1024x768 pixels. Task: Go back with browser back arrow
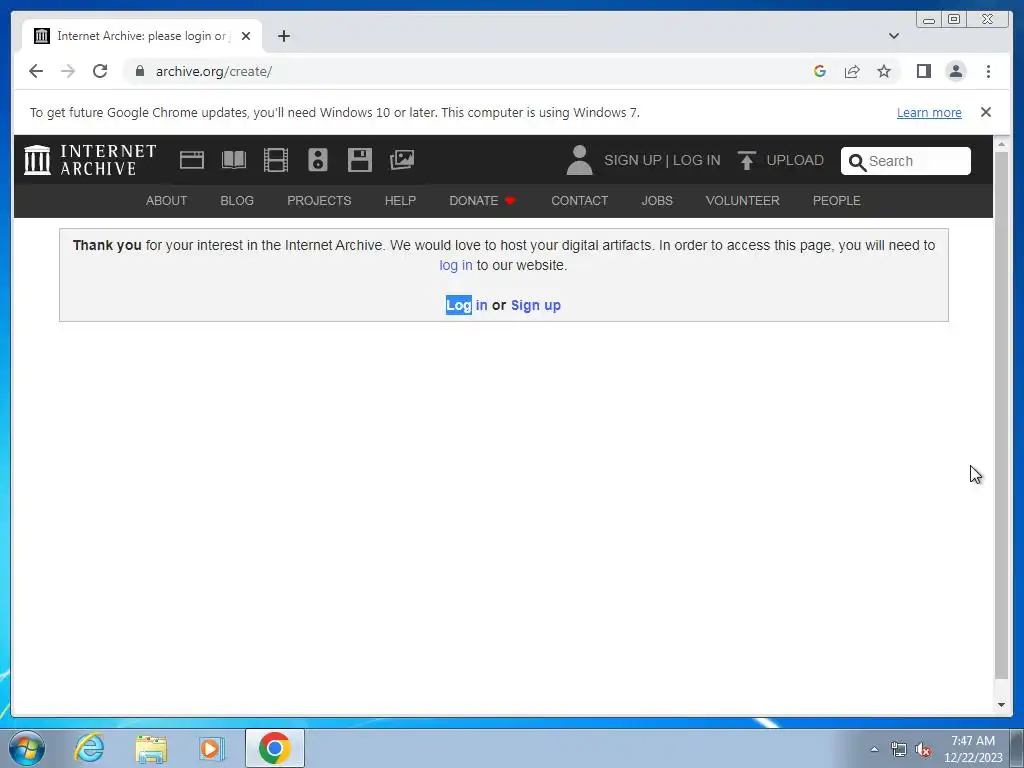[x=36, y=71]
